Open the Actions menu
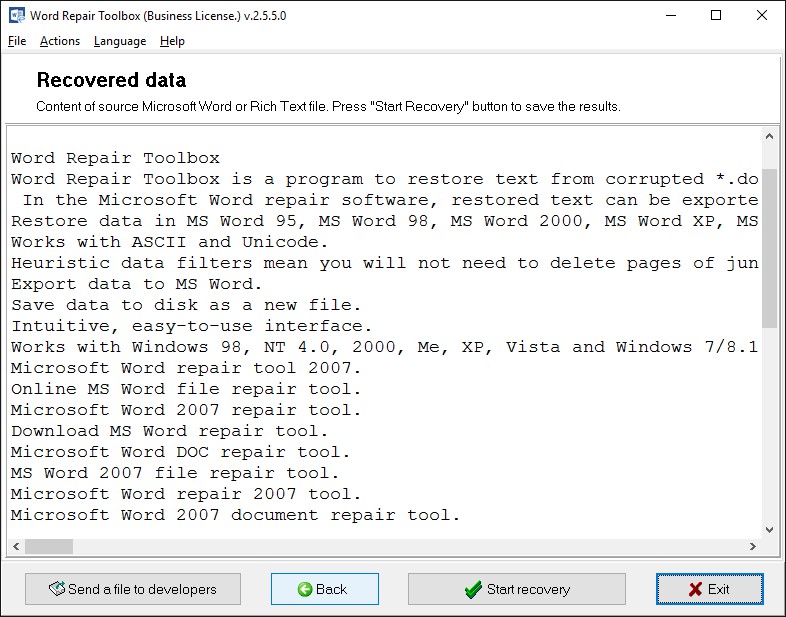 pyautogui.click(x=60, y=41)
